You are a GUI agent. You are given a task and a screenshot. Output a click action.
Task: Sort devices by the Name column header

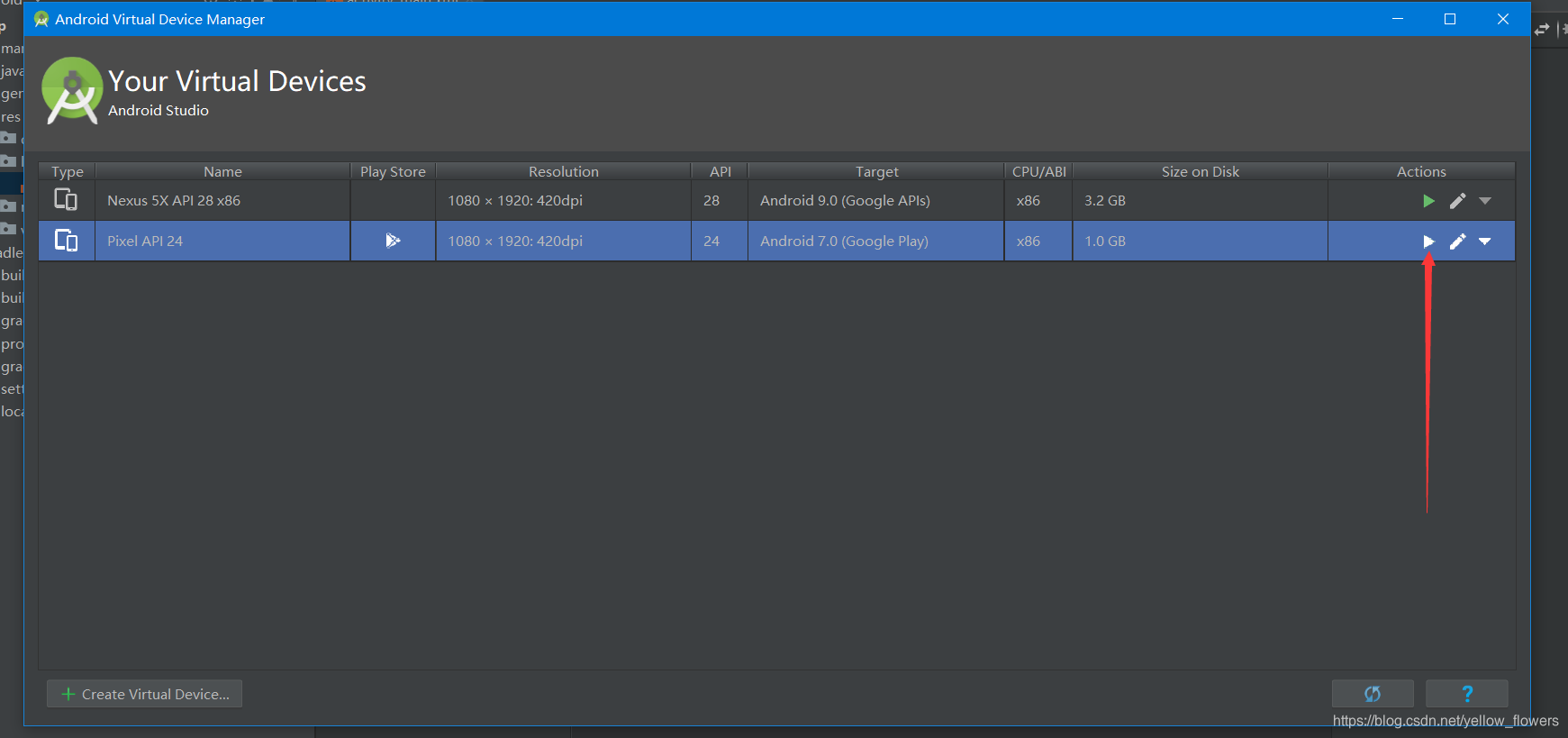[222, 171]
